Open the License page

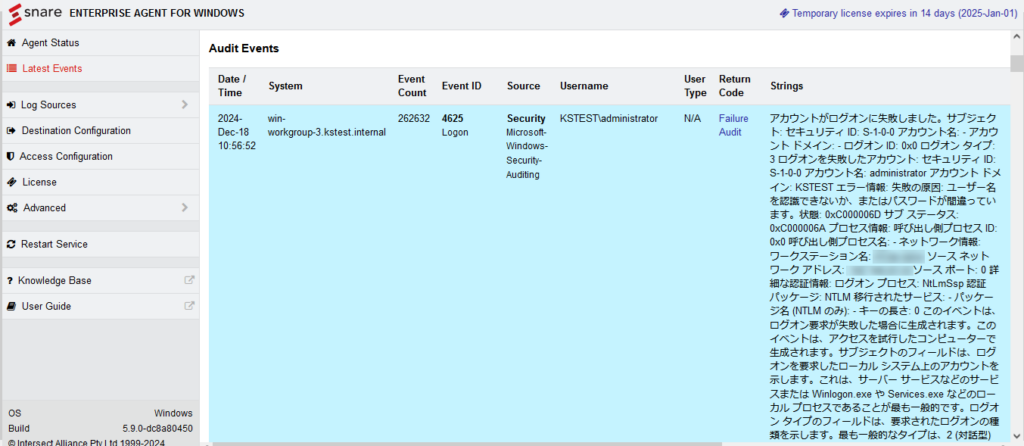101,182
